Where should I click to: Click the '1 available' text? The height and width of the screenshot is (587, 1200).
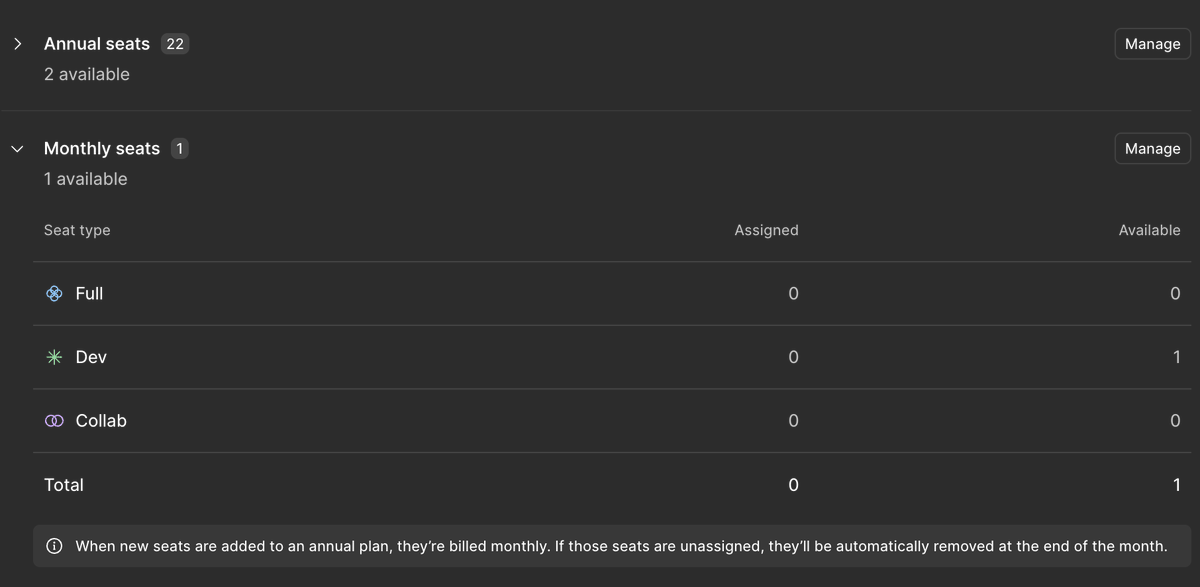[86, 179]
